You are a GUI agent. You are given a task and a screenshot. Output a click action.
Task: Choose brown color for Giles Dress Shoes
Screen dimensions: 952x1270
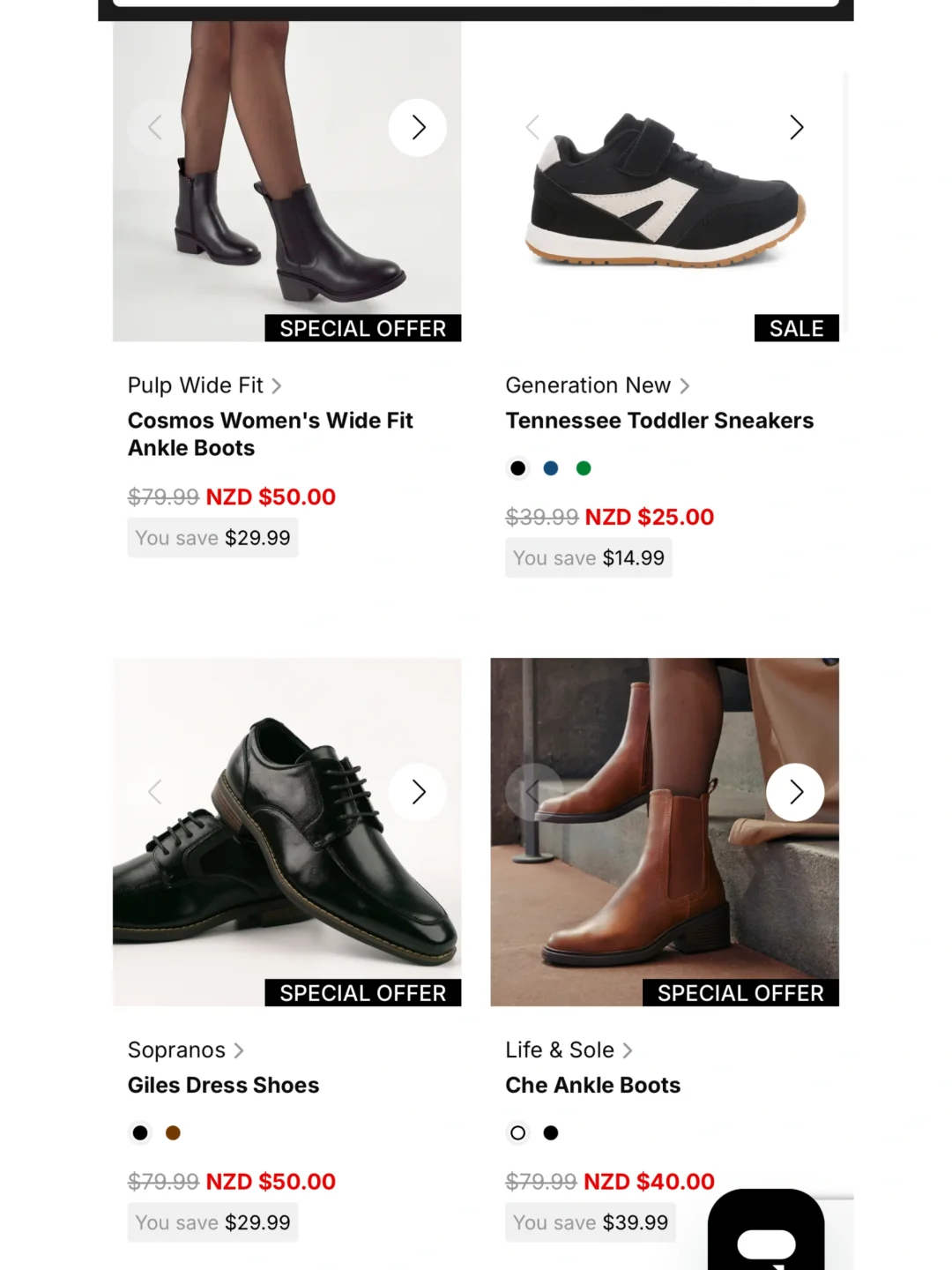[173, 1132]
